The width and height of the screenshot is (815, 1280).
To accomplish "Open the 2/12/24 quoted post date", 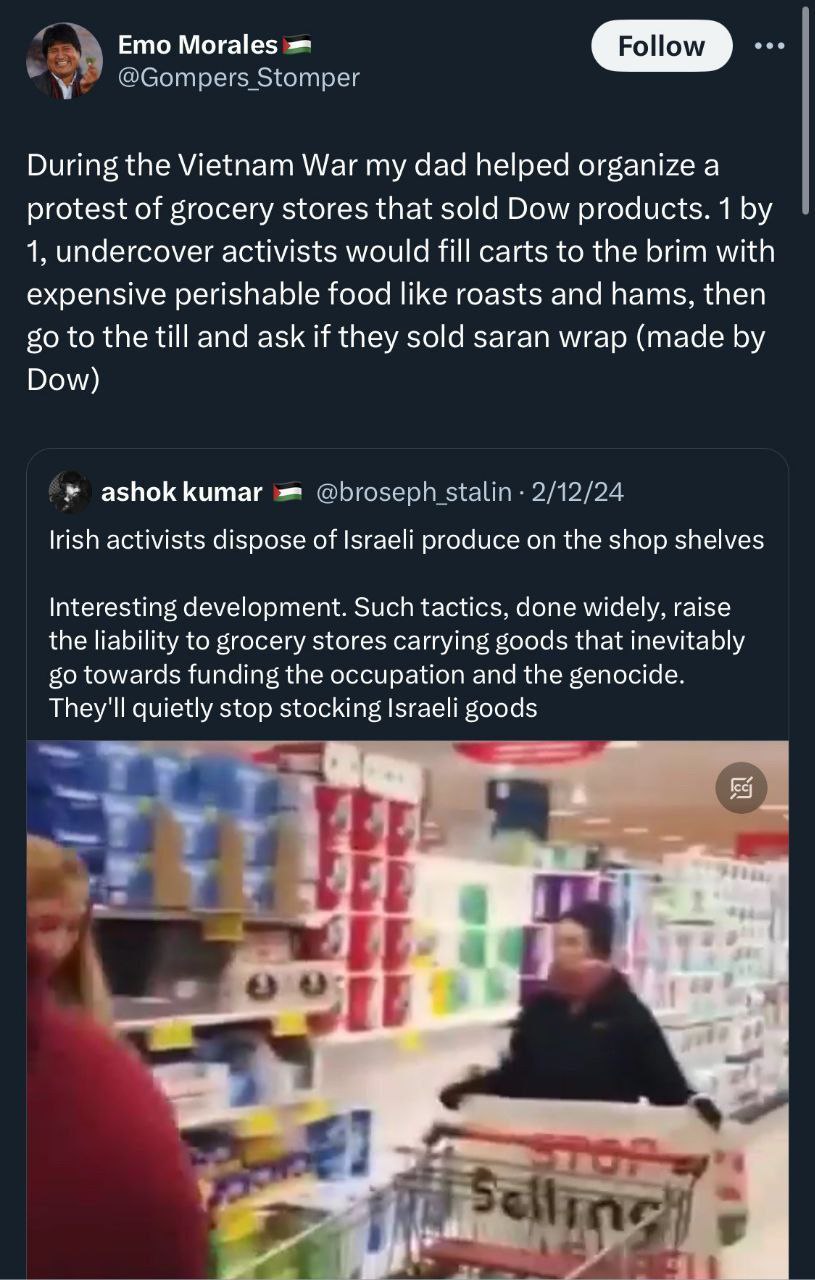I will pyautogui.click(x=578, y=492).
